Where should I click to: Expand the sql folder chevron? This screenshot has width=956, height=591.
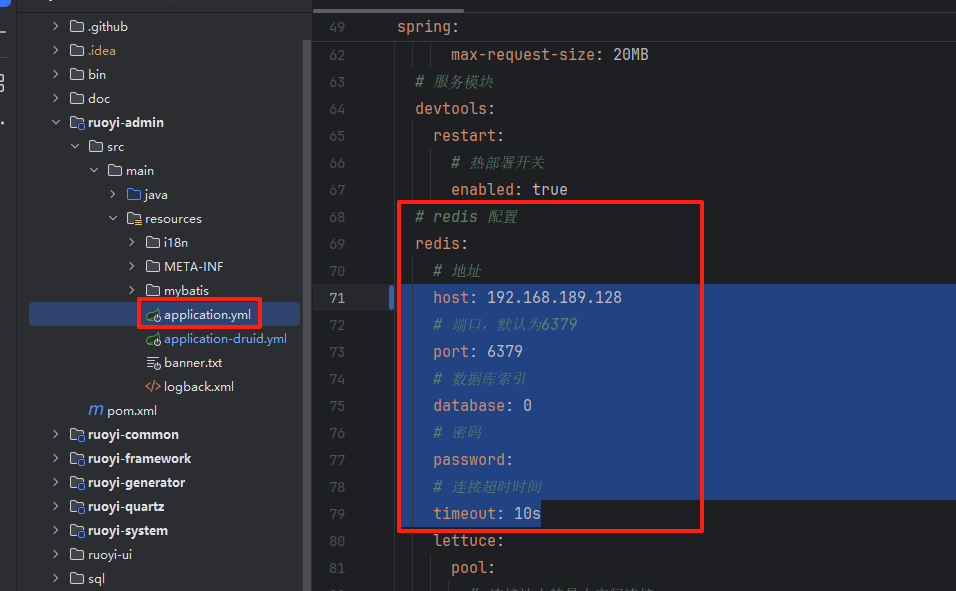pos(55,578)
